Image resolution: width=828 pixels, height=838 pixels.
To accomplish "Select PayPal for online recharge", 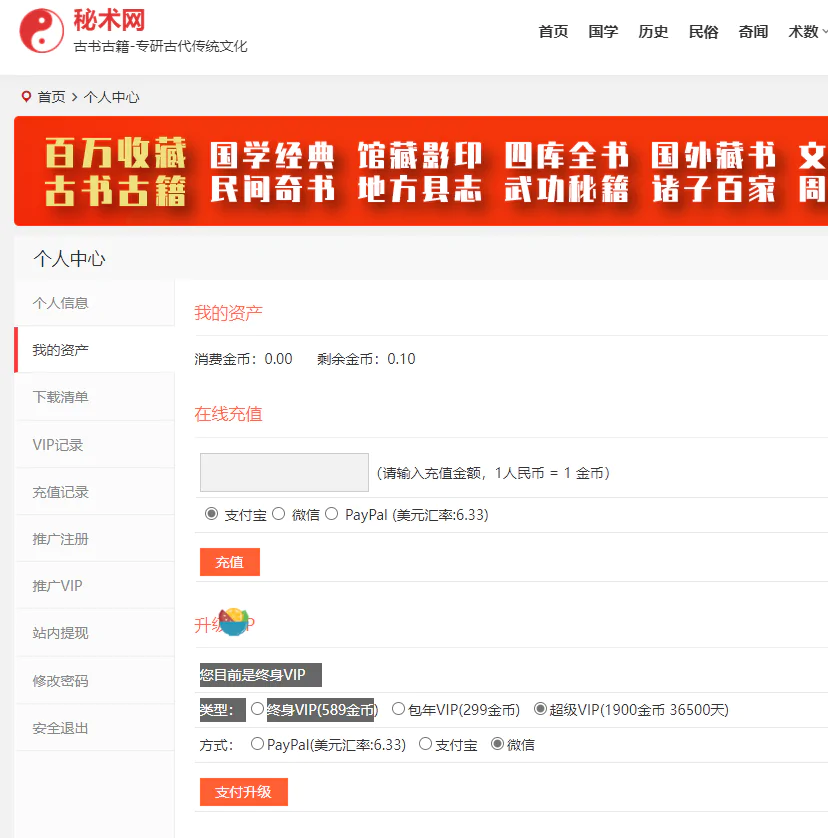I will [x=331, y=514].
